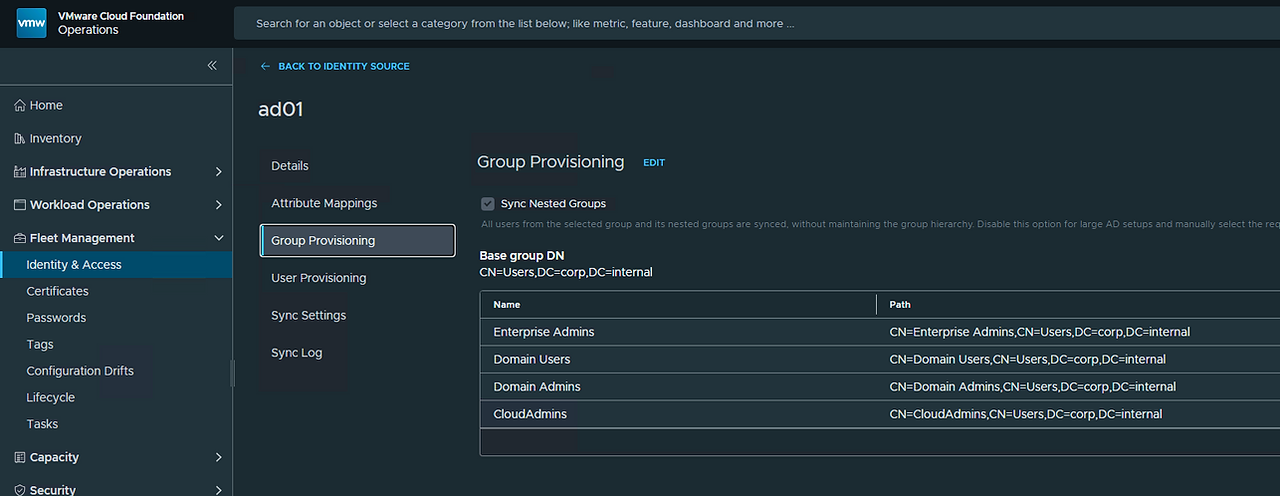Click the Inventory icon in the sidebar
1280x496 pixels.
(20, 139)
